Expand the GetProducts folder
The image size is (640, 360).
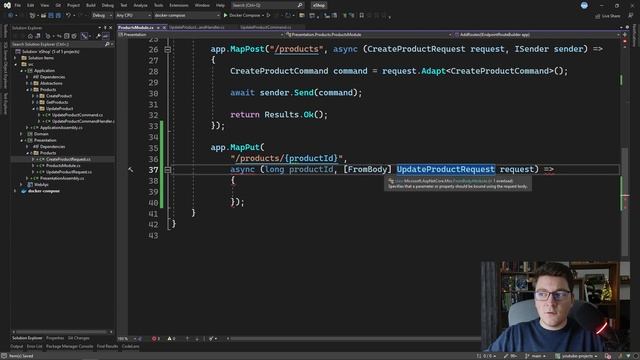click(33, 102)
